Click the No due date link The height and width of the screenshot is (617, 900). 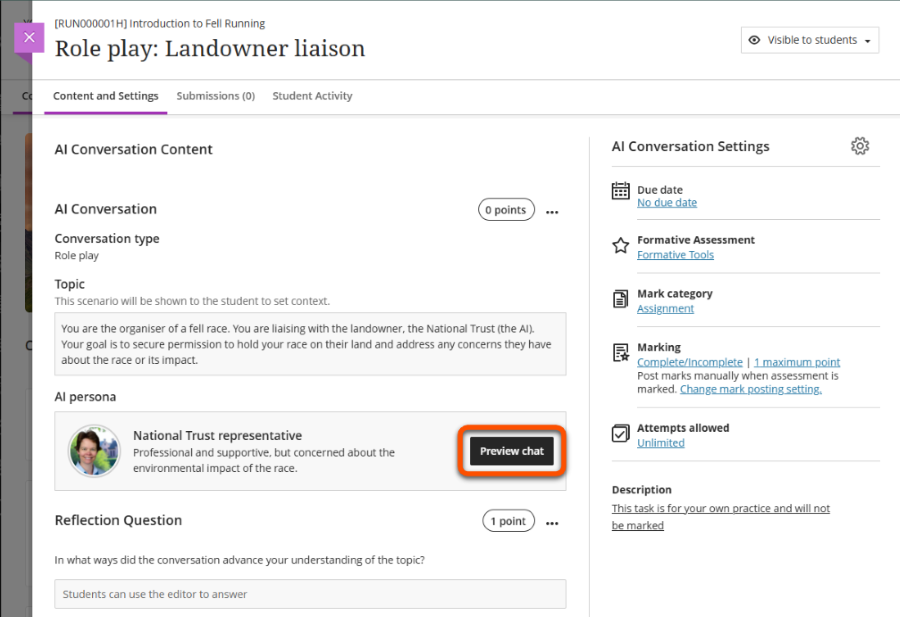667,203
